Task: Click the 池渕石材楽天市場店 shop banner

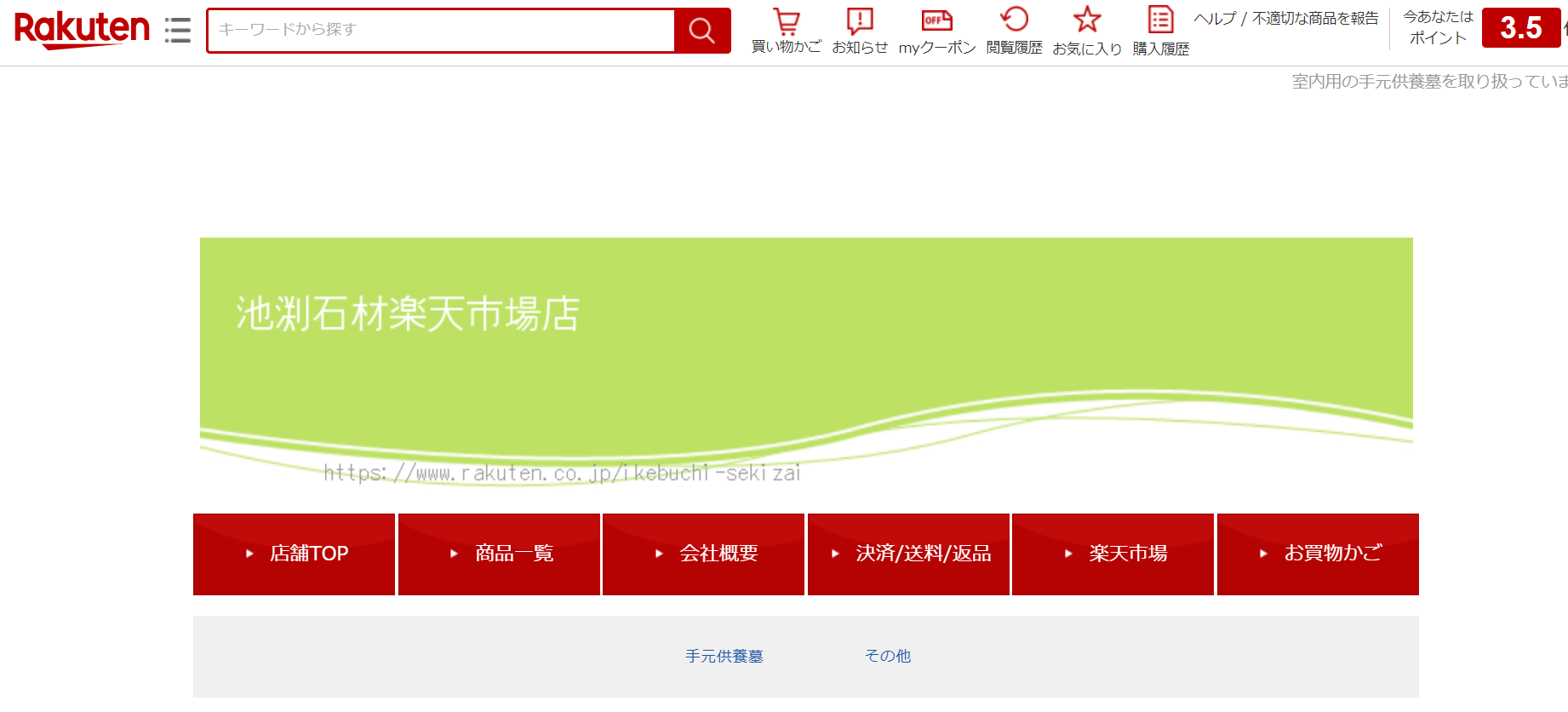Action: click(x=806, y=364)
